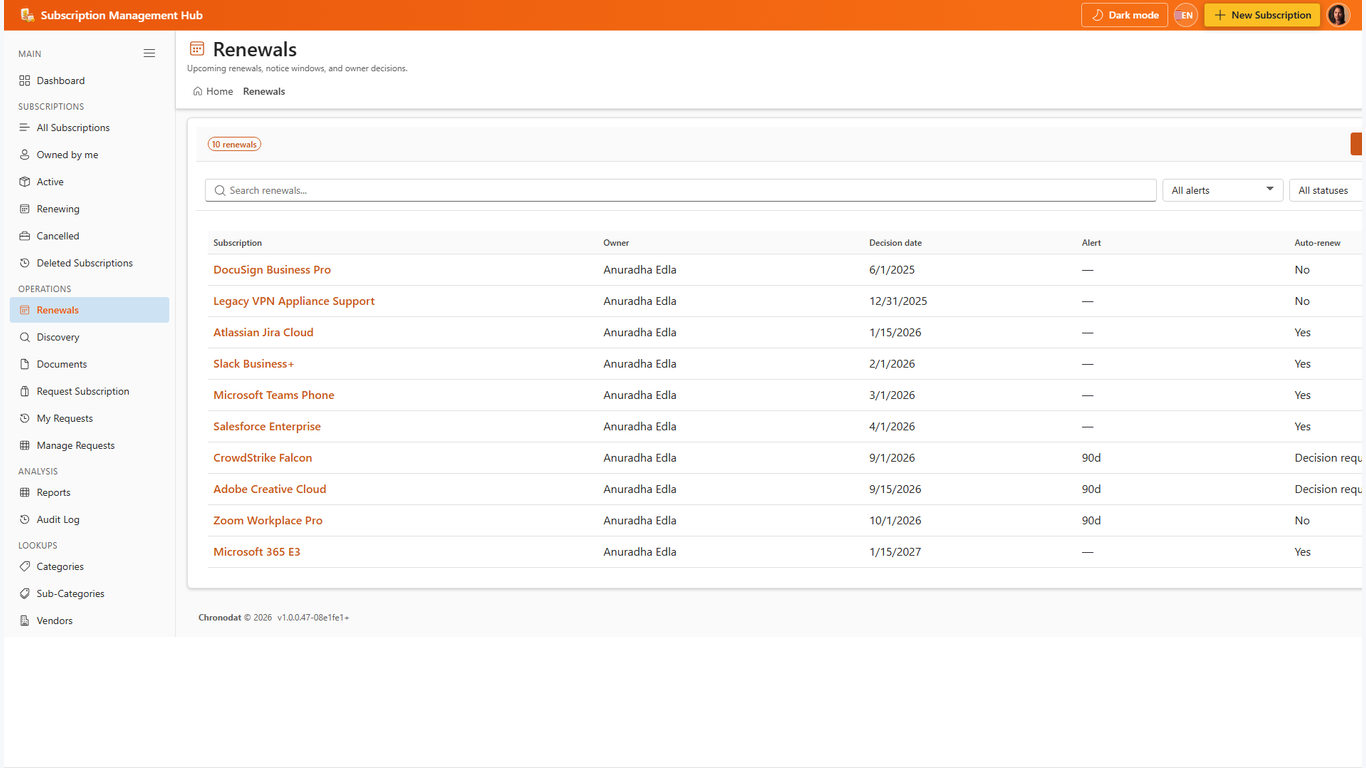
Task: Open Owned by me menu item
Action: point(89,154)
